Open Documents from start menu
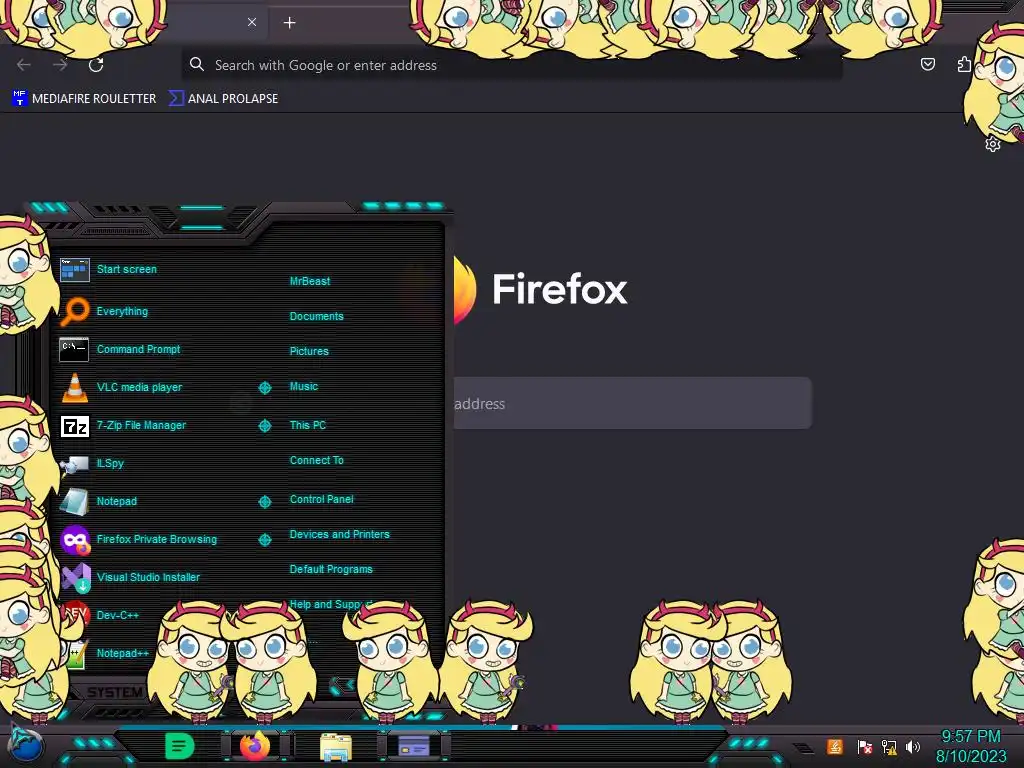The height and width of the screenshot is (768, 1024). 316,316
